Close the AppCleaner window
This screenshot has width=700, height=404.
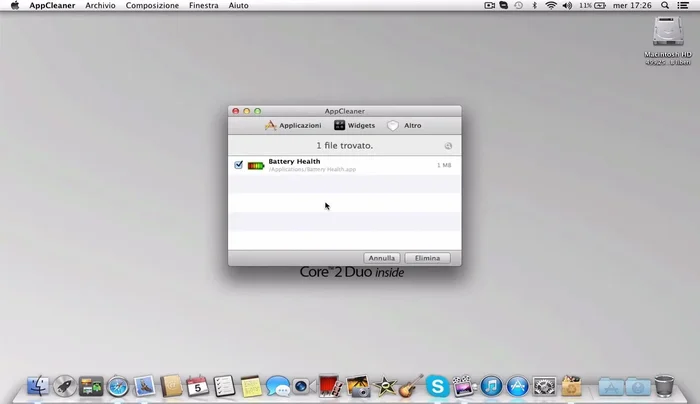[x=236, y=111]
